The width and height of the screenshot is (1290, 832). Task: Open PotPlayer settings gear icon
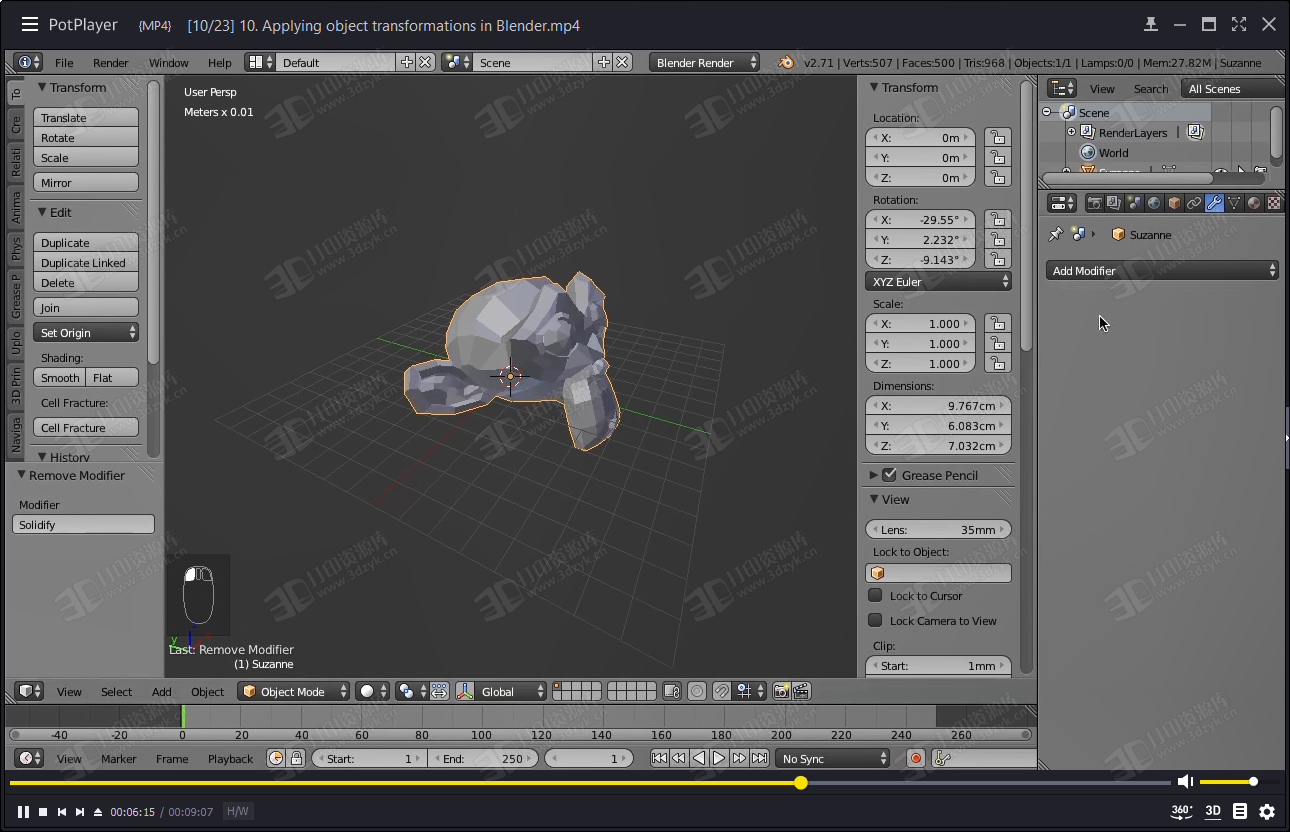[x=1267, y=811]
